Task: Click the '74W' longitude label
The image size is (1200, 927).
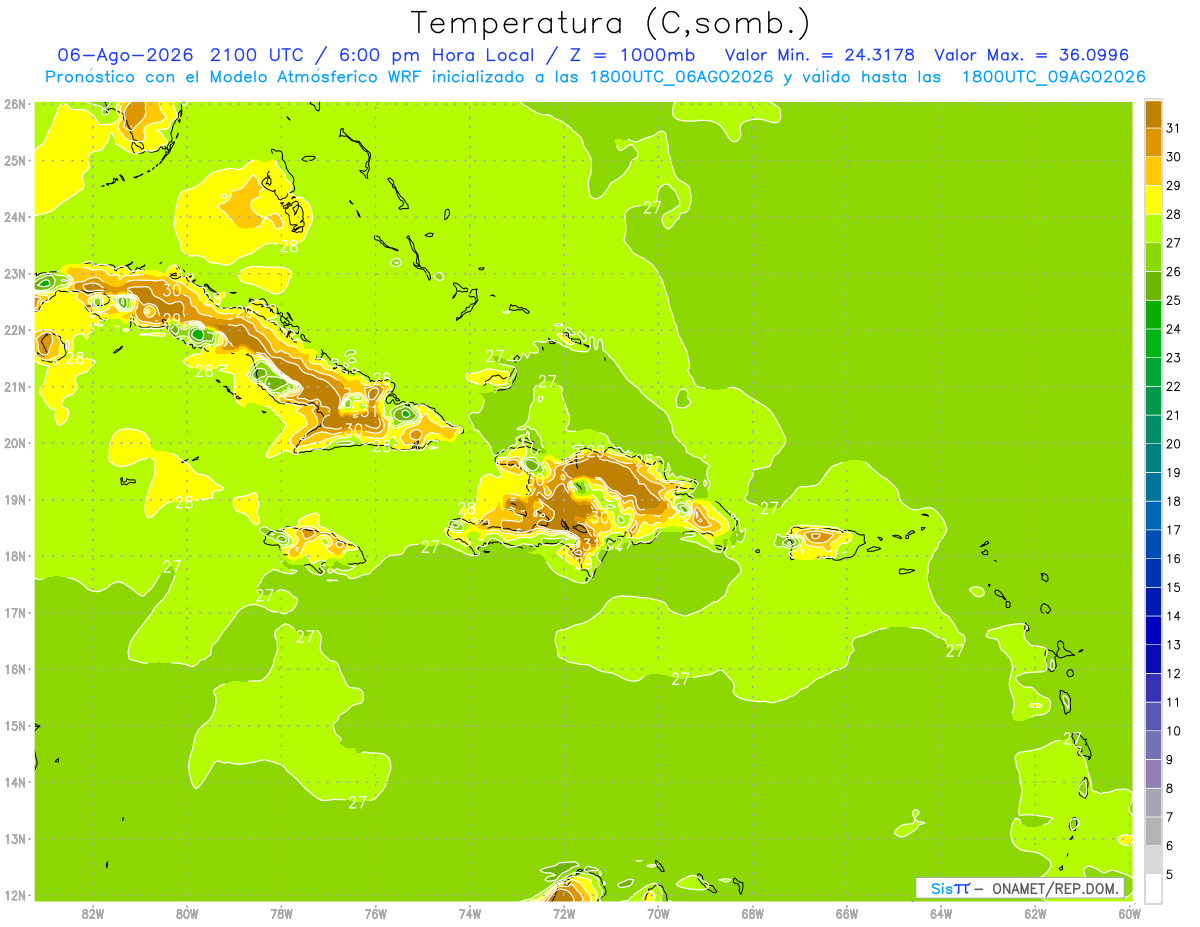Action: (470, 914)
